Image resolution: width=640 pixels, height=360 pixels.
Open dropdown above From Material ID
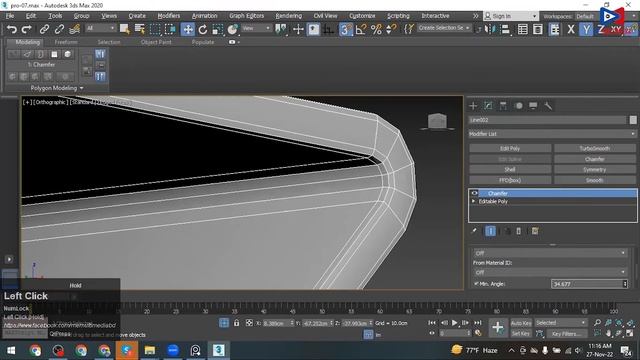tap(550, 253)
